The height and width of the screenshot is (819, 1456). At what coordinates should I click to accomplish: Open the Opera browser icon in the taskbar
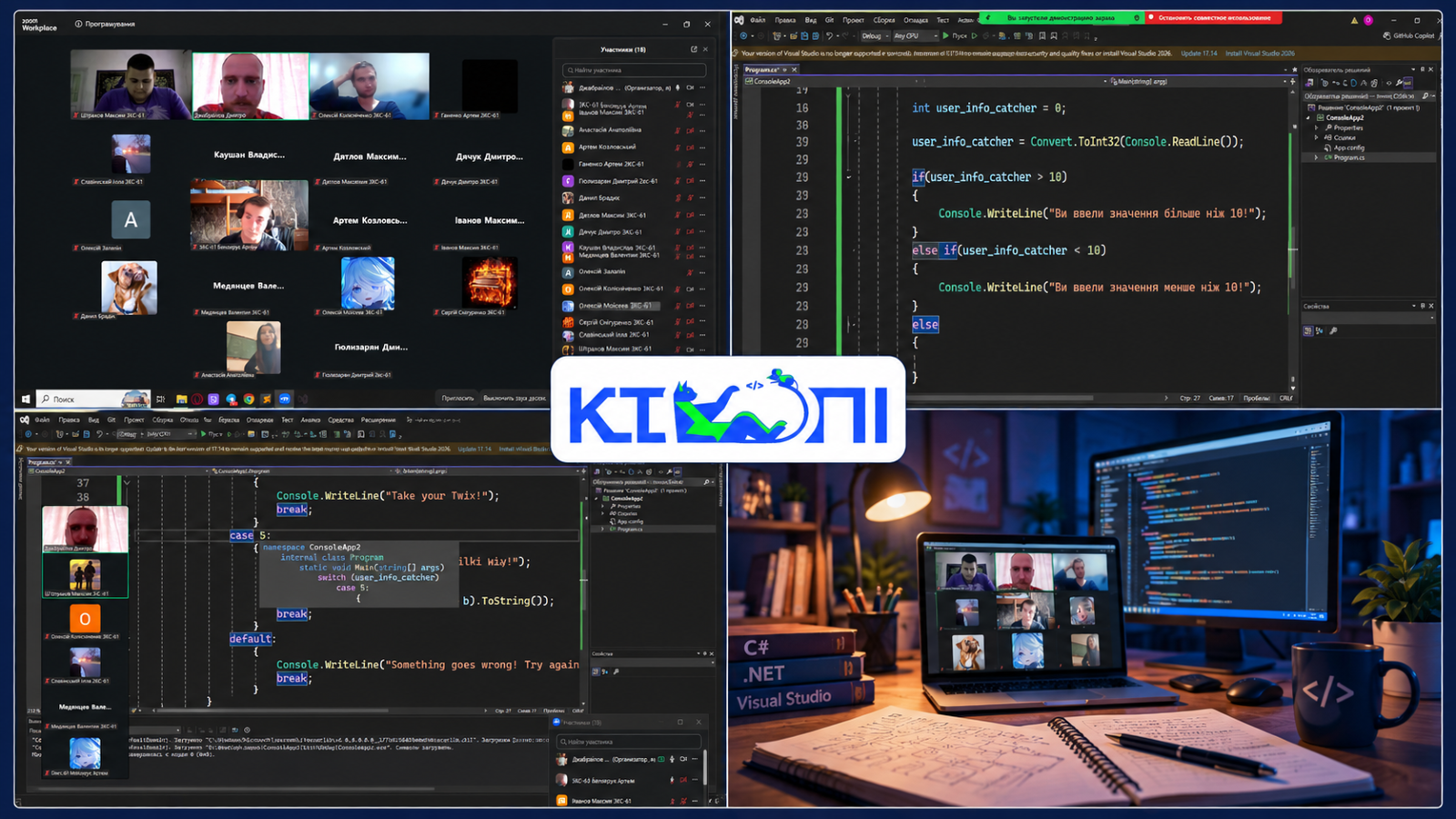coord(197,399)
